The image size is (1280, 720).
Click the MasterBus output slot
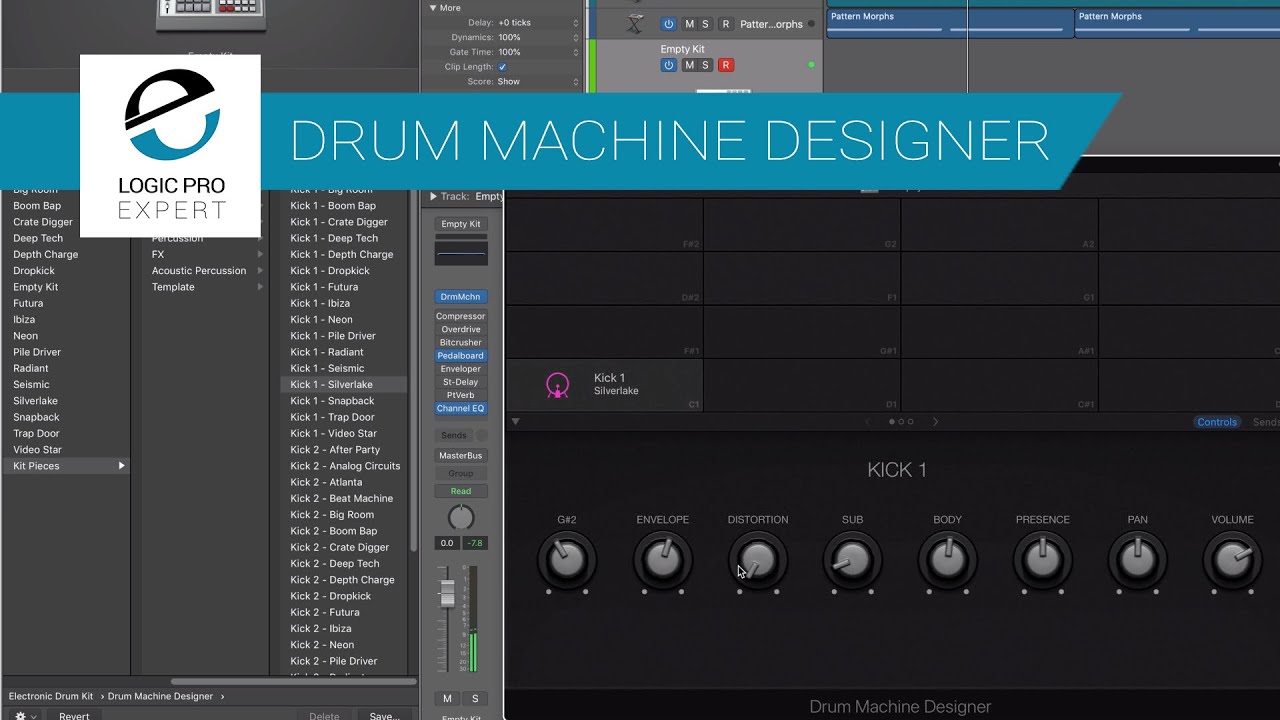coord(461,455)
